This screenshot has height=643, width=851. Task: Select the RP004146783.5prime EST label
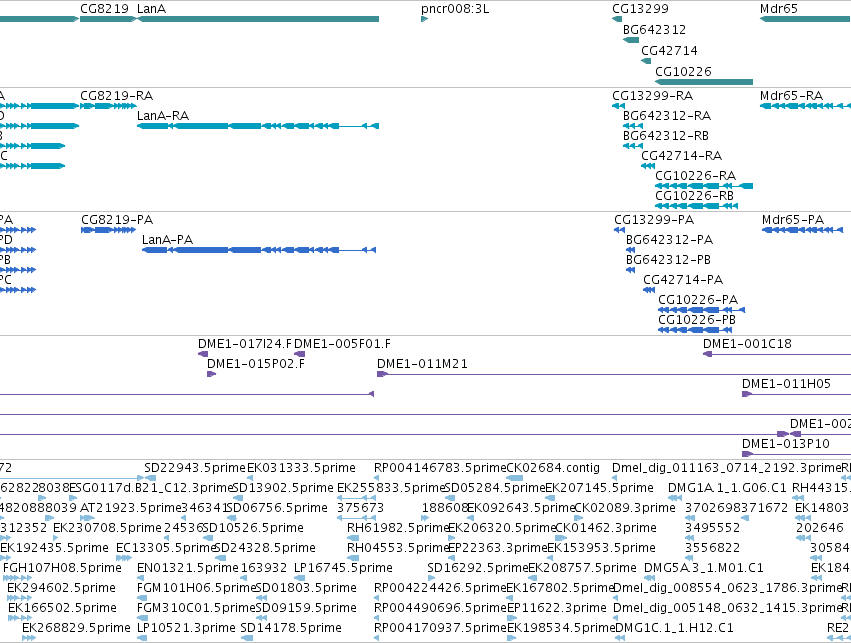pos(440,468)
